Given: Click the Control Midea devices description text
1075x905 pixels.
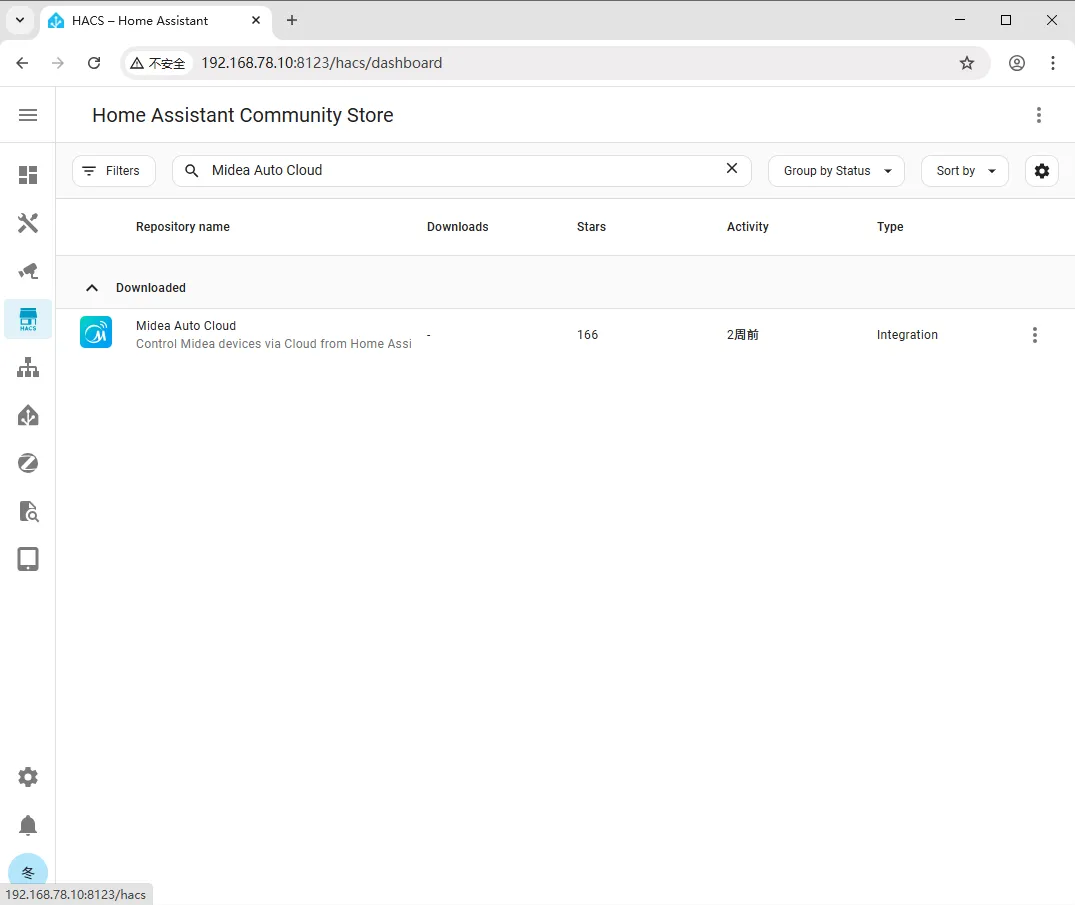Looking at the screenshot, I should click(274, 343).
